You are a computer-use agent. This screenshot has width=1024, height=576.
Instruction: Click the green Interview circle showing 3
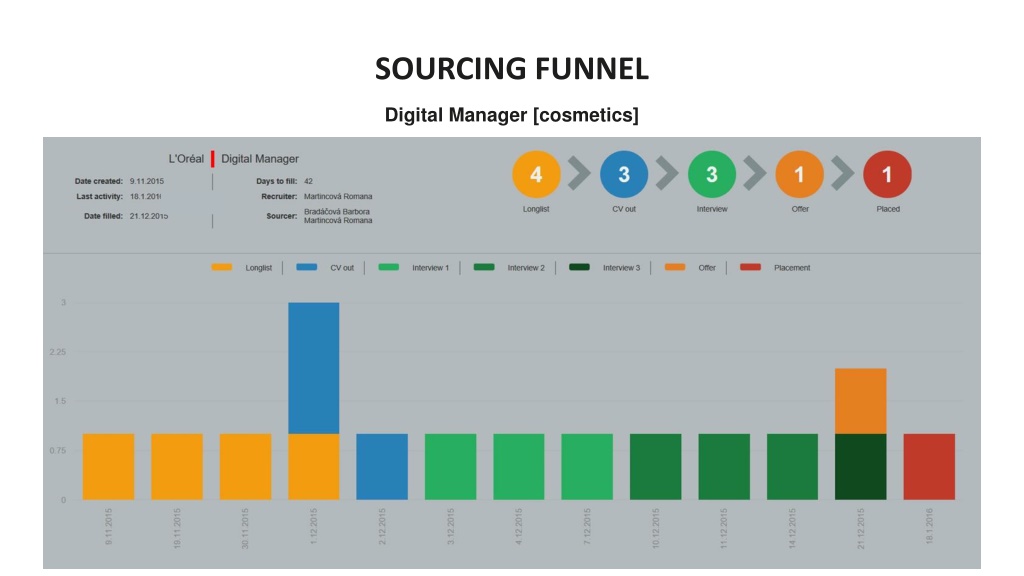712,174
